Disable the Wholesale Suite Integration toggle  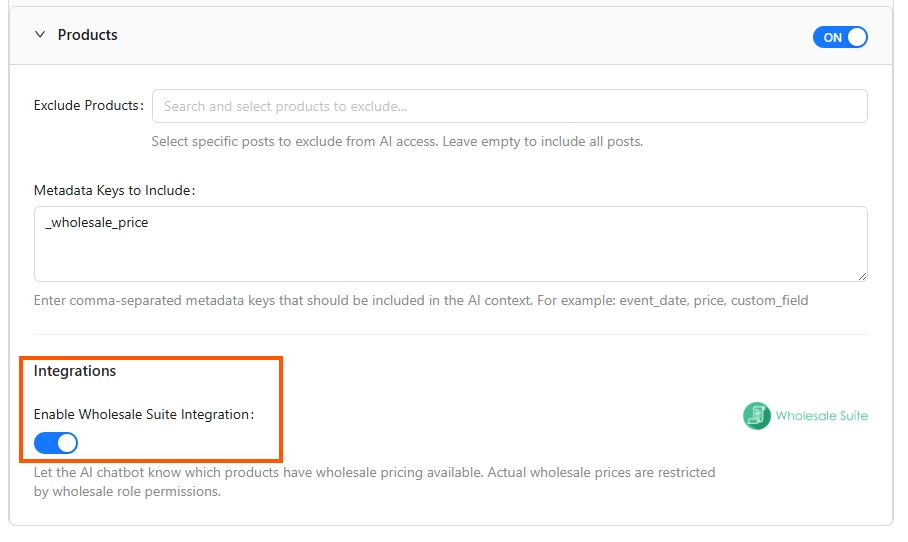(x=56, y=443)
